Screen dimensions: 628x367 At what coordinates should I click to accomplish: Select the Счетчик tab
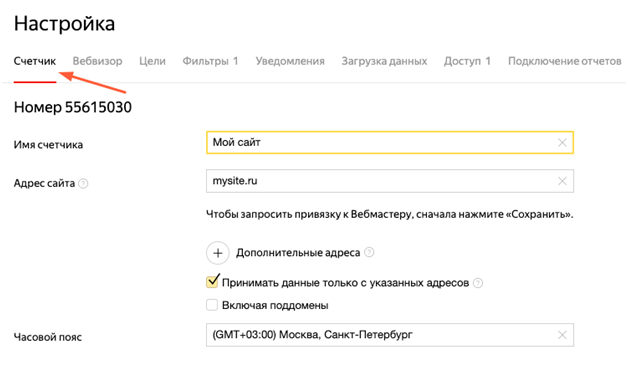tap(35, 61)
